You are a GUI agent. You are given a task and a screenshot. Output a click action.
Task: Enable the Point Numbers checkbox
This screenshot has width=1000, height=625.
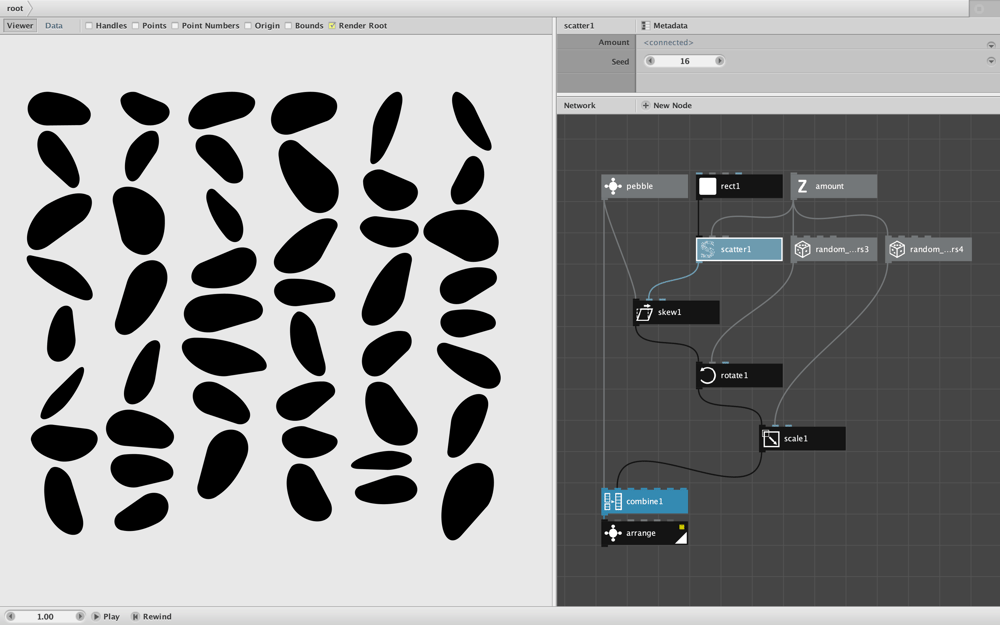pyautogui.click(x=175, y=26)
